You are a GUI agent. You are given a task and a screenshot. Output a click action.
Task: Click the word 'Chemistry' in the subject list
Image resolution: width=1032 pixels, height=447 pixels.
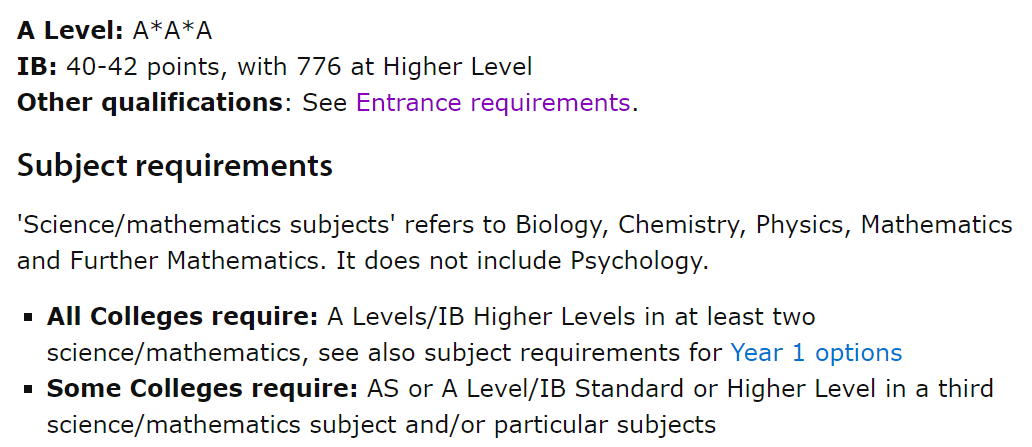679,225
